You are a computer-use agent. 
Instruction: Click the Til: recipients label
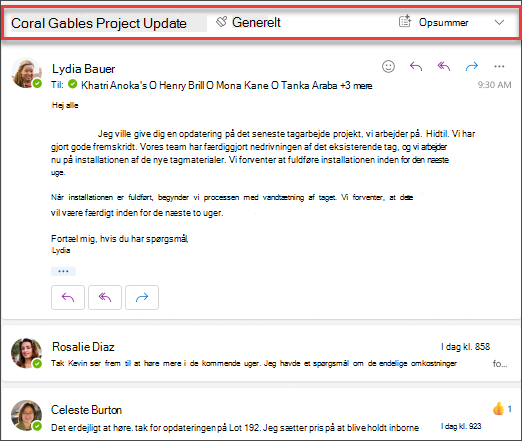tap(57, 85)
